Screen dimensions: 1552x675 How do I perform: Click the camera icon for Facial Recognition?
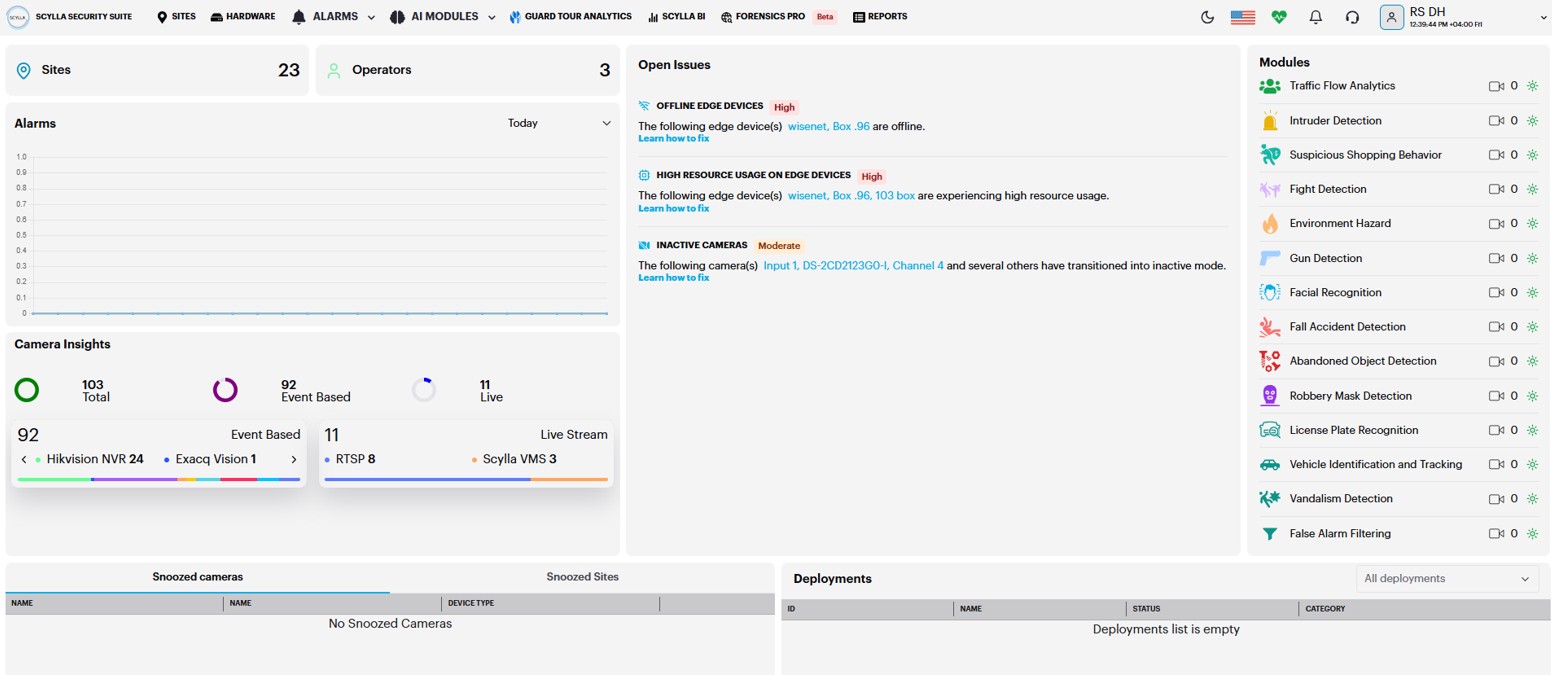pyautogui.click(x=1496, y=293)
